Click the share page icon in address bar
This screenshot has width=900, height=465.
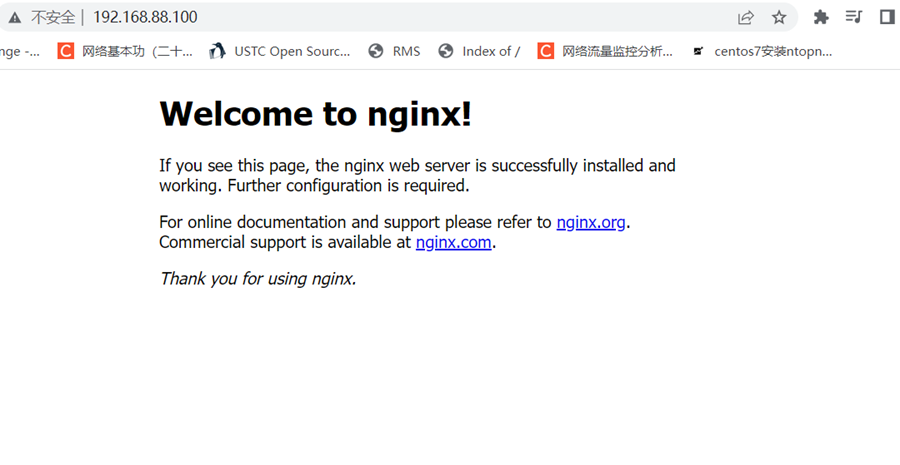click(746, 17)
